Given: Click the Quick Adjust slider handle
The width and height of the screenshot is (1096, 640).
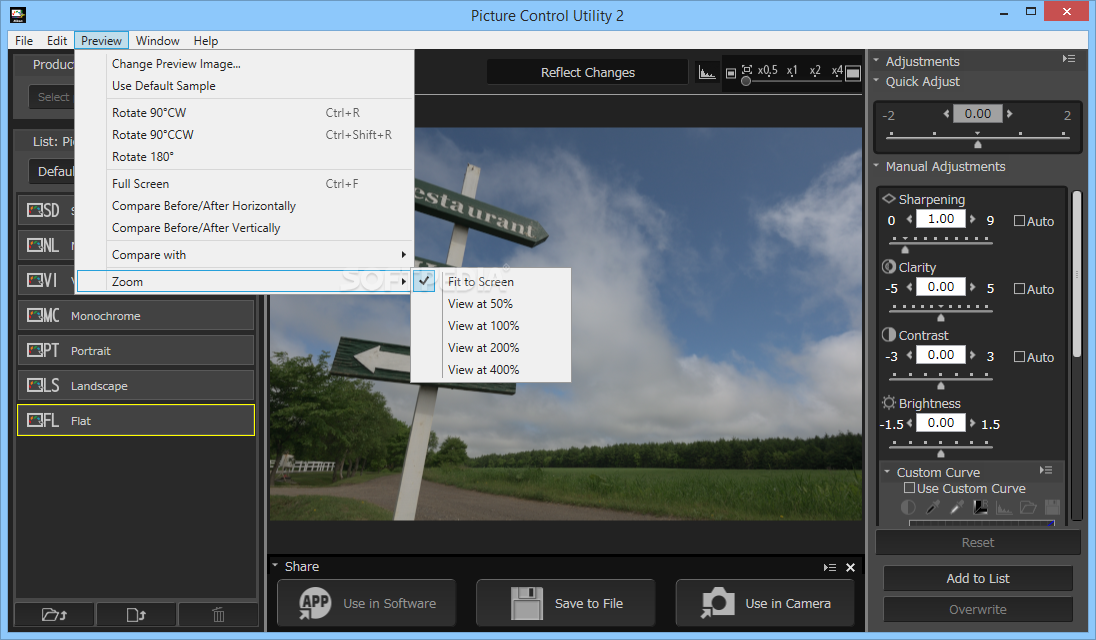Looking at the screenshot, I should coord(978,145).
